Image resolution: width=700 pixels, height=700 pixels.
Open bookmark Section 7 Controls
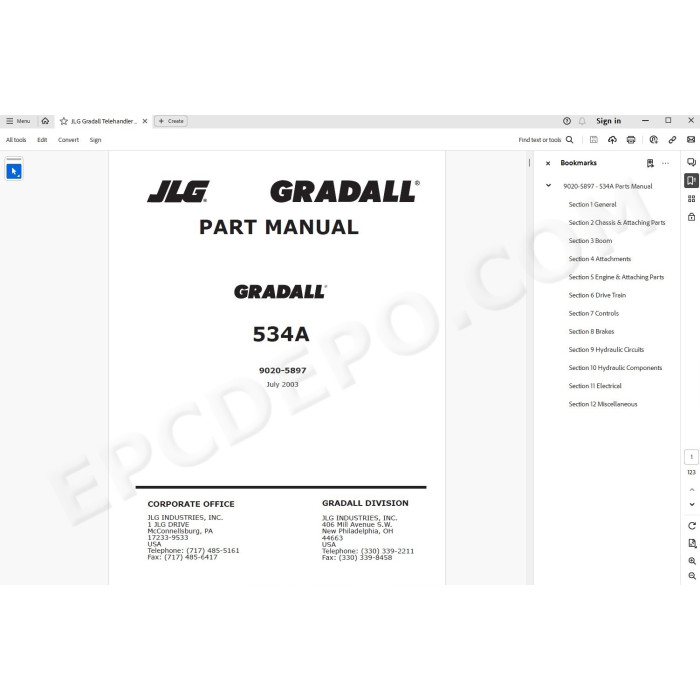[594, 313]
